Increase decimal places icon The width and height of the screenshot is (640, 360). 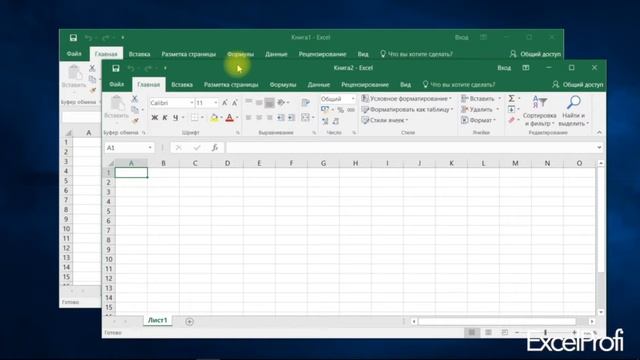325,121
